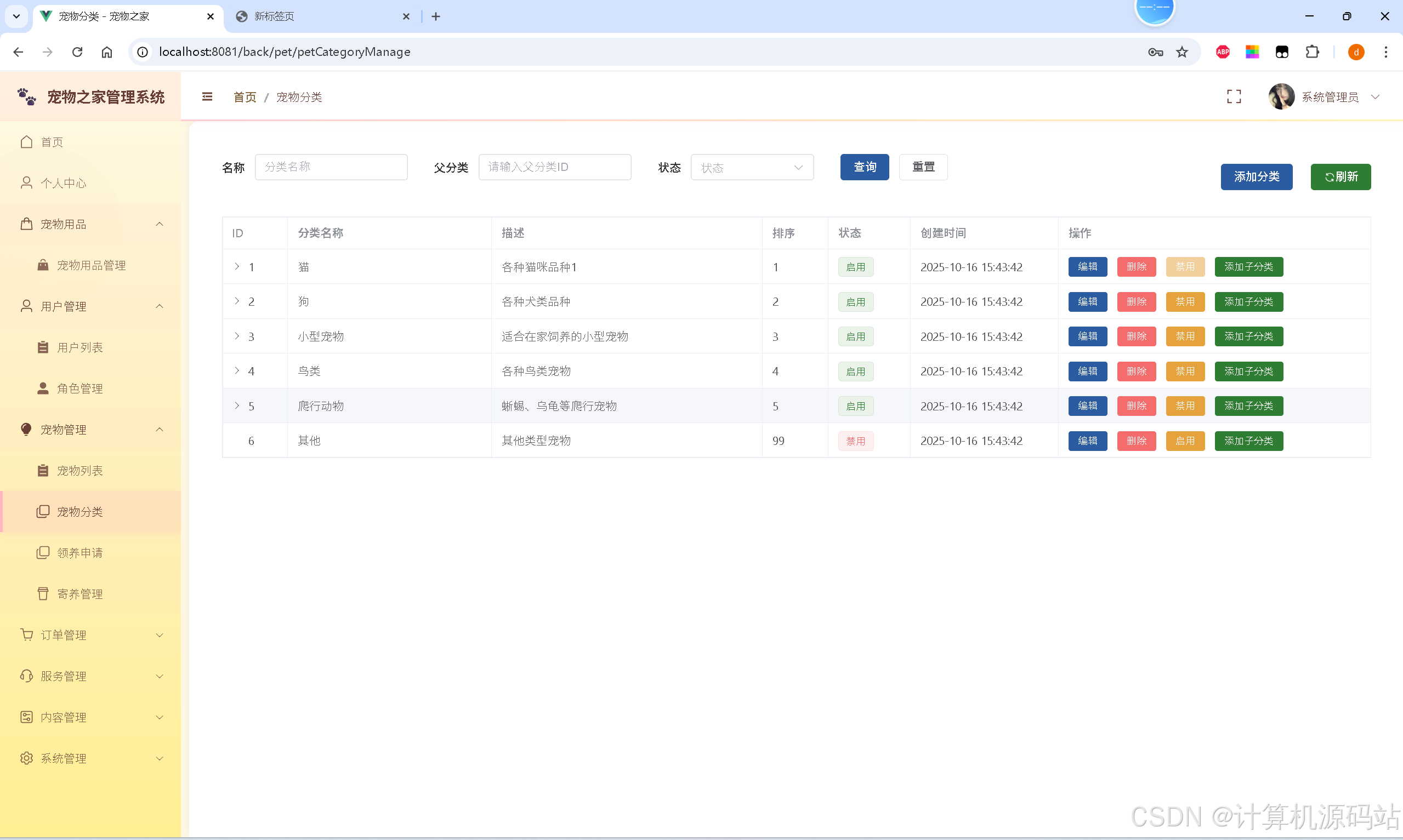Expand the 猫 category row

237,266
